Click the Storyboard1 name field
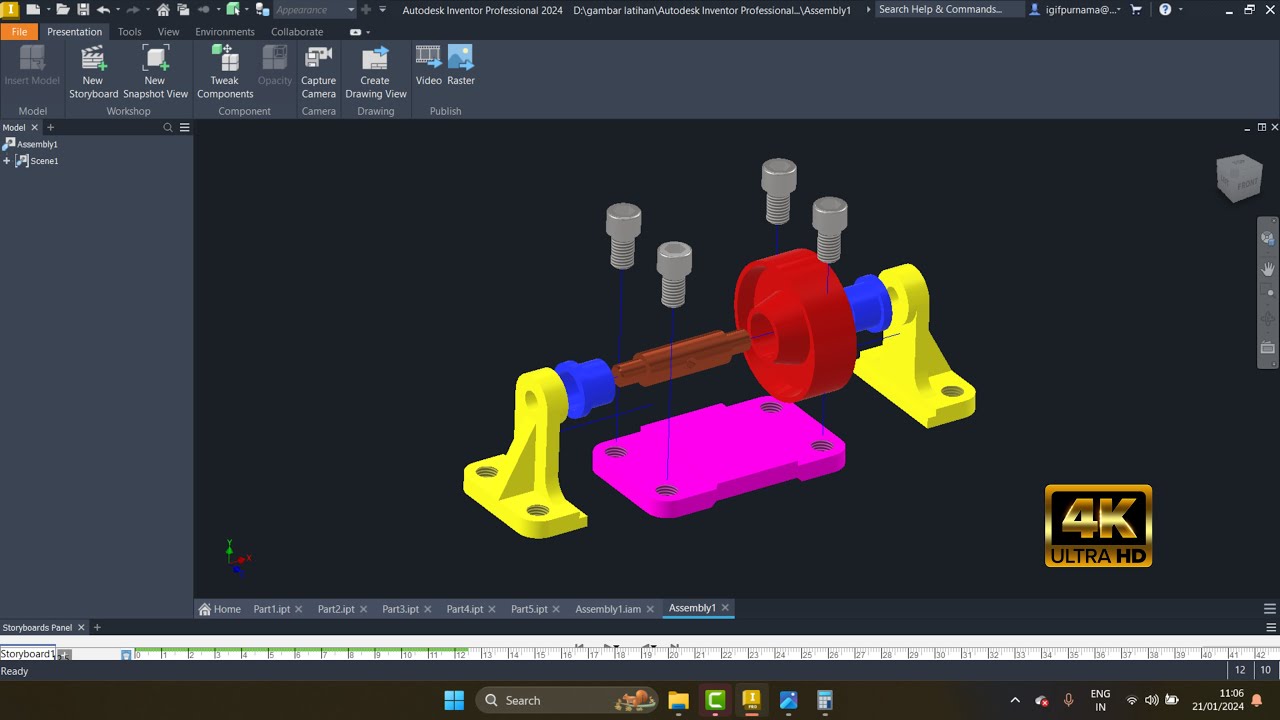 [27, 654]
